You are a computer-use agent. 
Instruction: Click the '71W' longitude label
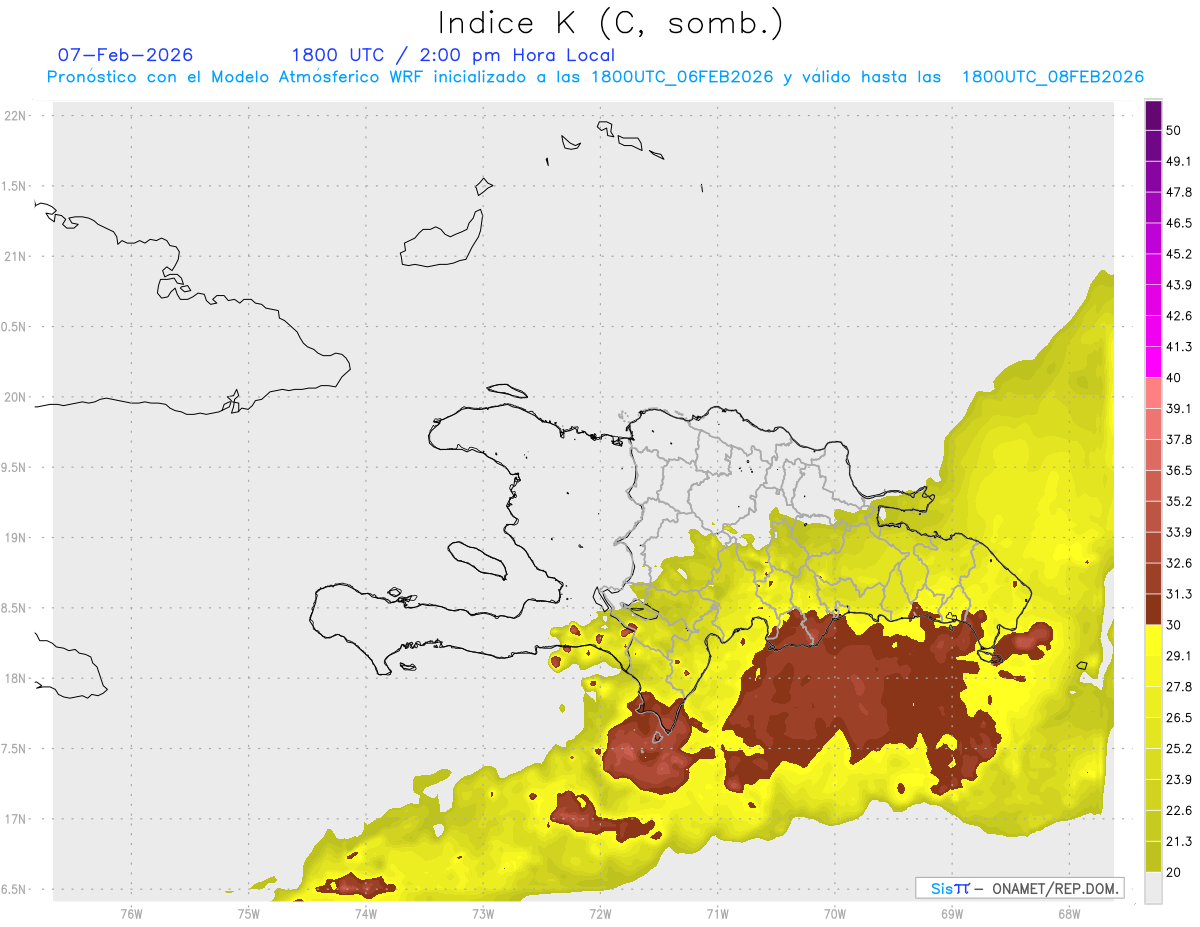point(717,913)
